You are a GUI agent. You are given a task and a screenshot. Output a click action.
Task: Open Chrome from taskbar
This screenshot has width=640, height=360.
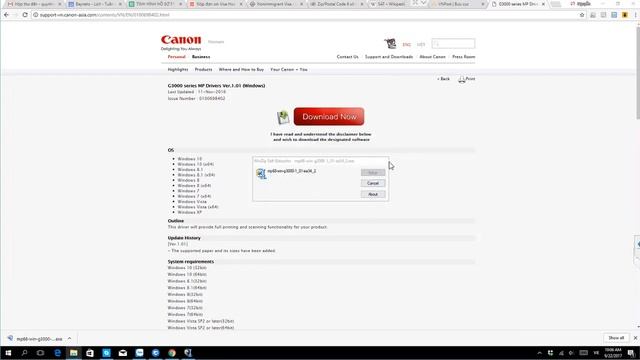(172, 353)
